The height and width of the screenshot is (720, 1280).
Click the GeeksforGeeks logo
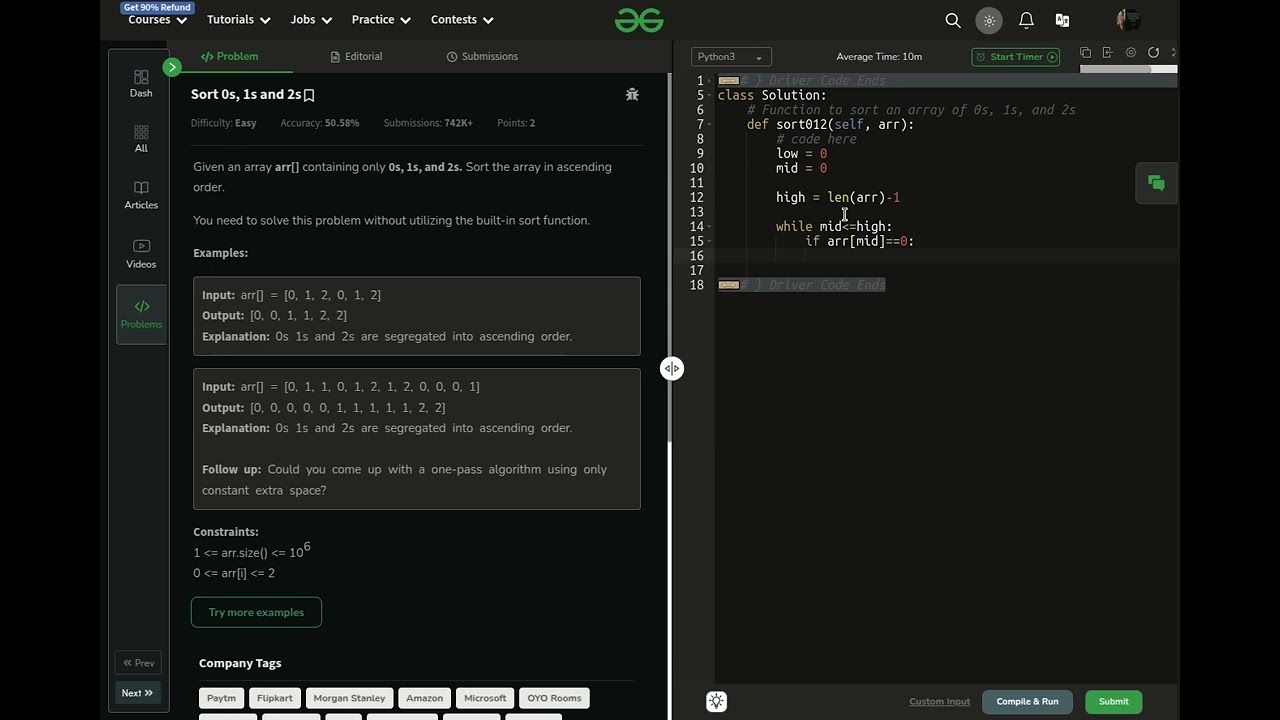click(639, 20)
